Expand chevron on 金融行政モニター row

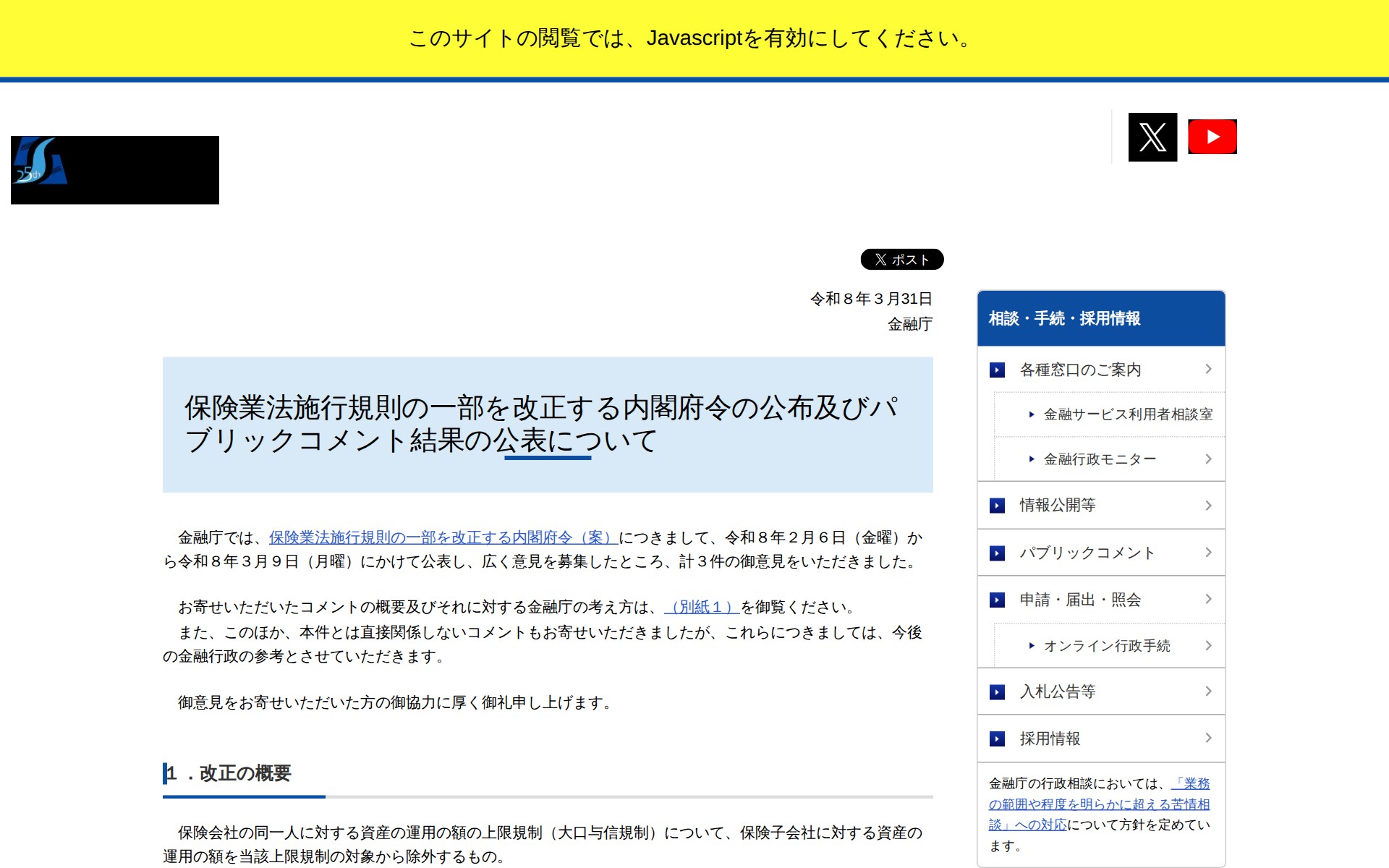tap(1208, 459)
